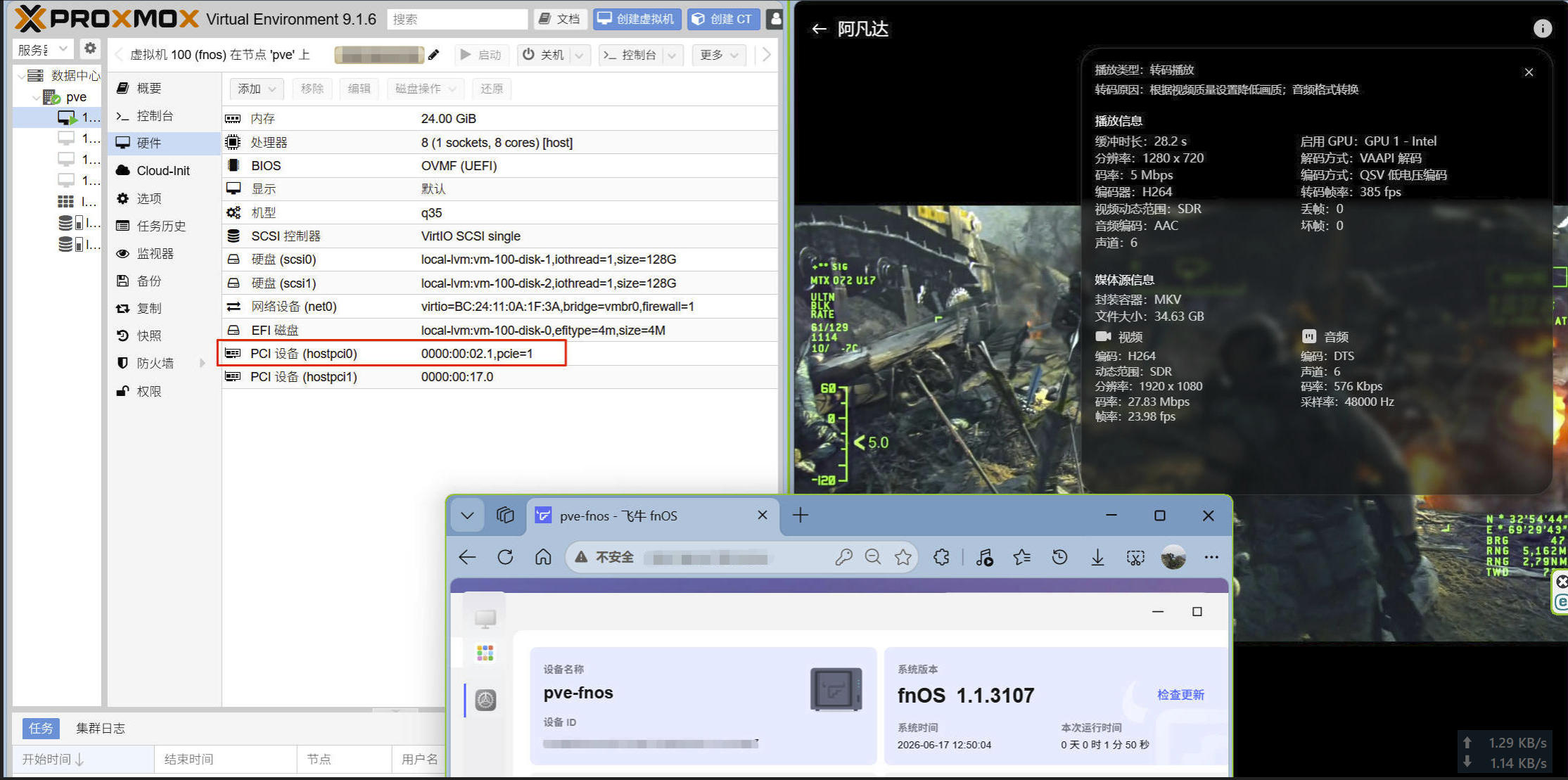This screenshot has width=1568, height=780.
Task: Open the 备份 backup menu item
Action: pos(165,281)
